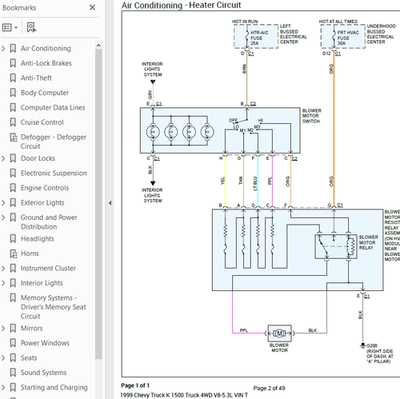The width and height of the screenshot is (400, 399).
Task: Click the Memory Systems bookmark icon
Action: pyautogui.click(x=13, y=298)
